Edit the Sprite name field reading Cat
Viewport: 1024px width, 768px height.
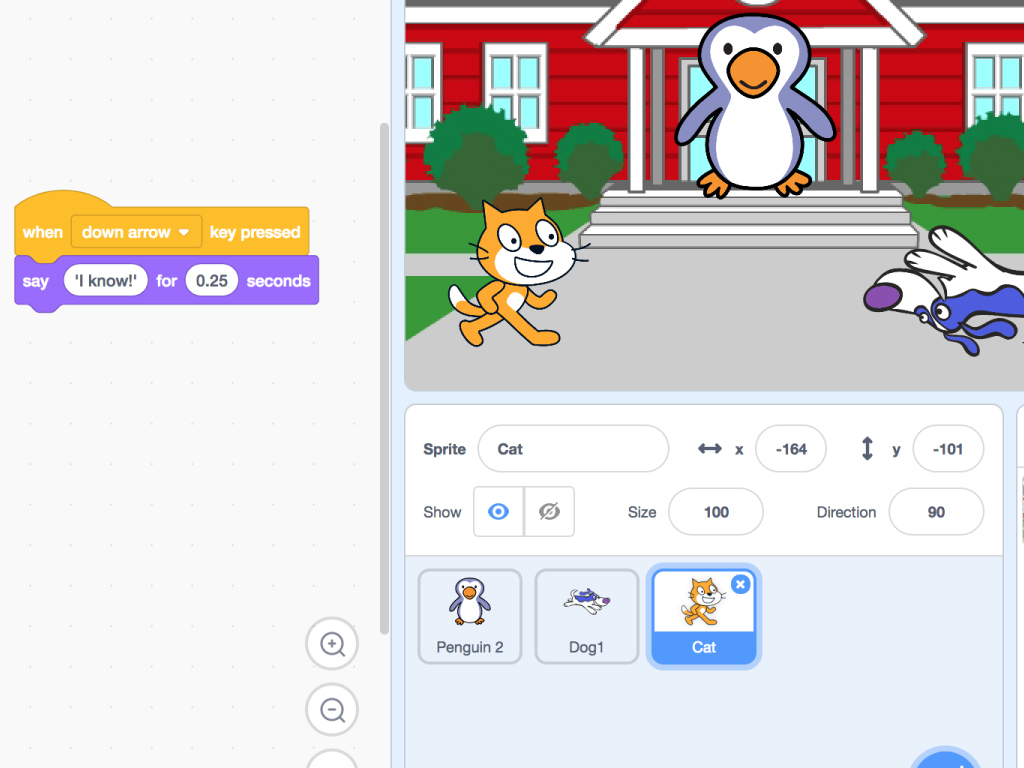tap(573, 449)
